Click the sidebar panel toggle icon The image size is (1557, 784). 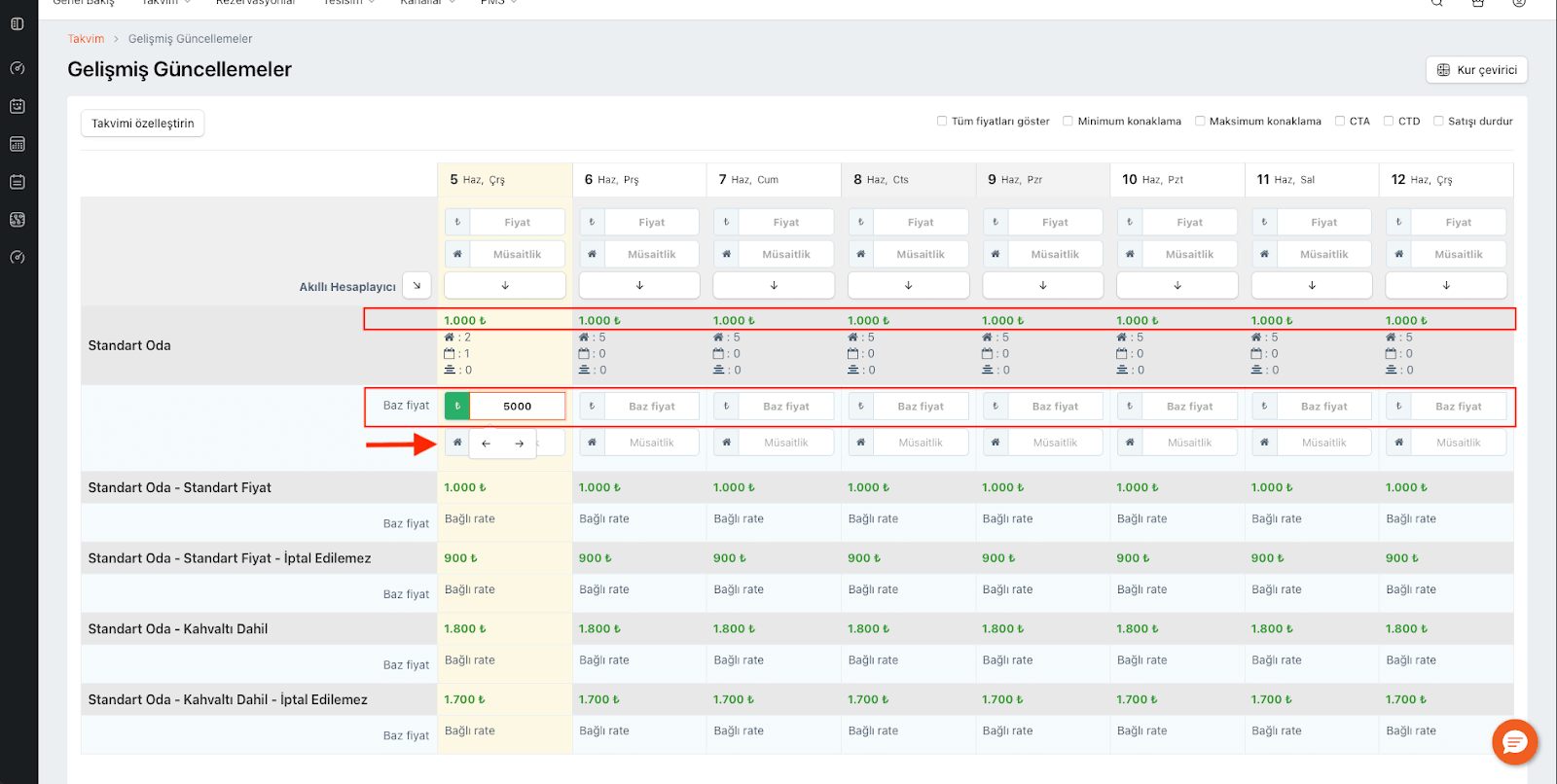tap(18, 23)
